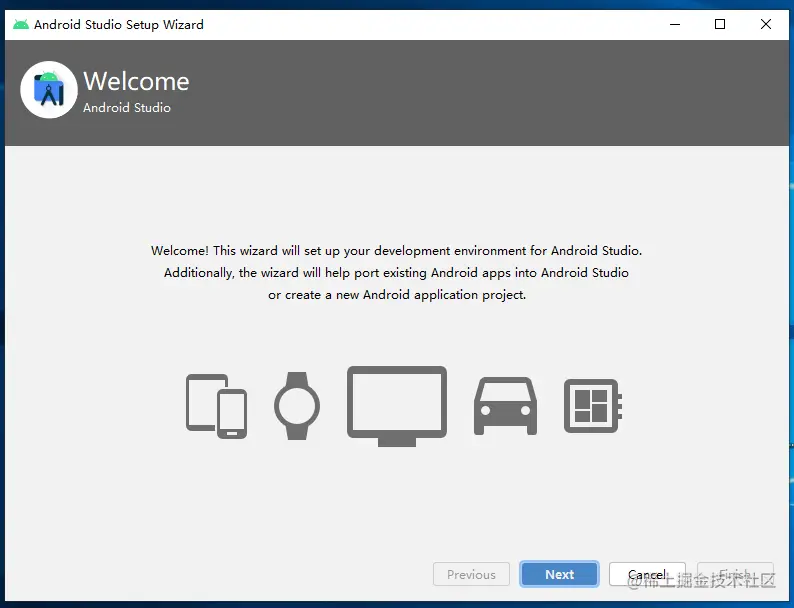Click the Previous button
The width and height of the screenshot is (794, 608).
471,574
